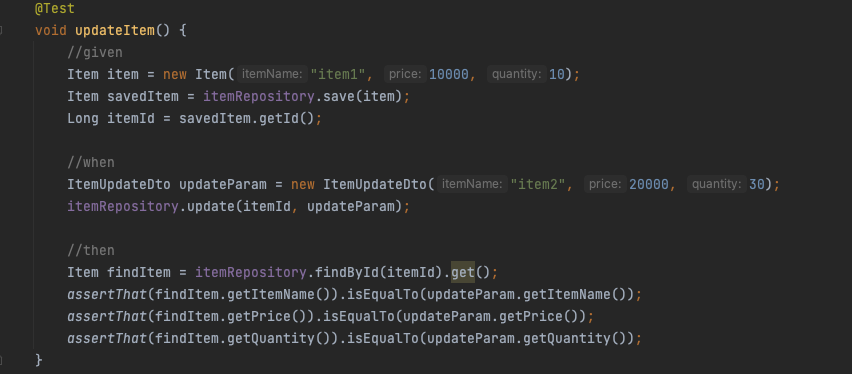Click the @Test annotation

55,9
